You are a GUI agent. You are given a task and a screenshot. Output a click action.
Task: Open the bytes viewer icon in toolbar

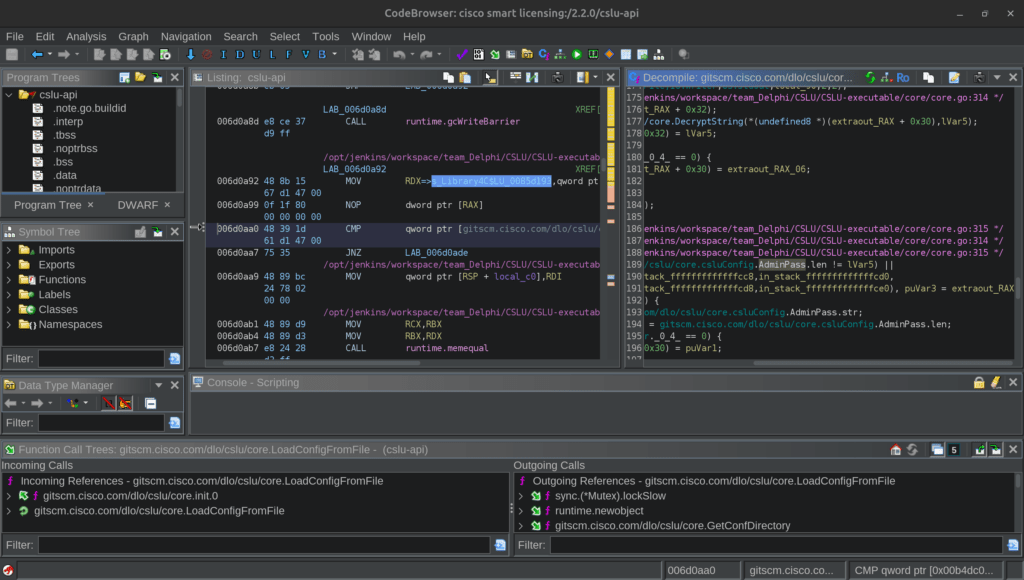click(479, 55)
